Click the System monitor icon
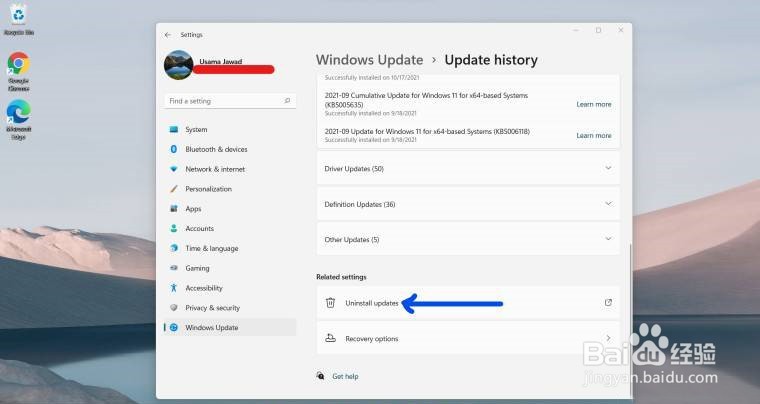Viewport: 760px width, 404px height. (x=174, y=129)
